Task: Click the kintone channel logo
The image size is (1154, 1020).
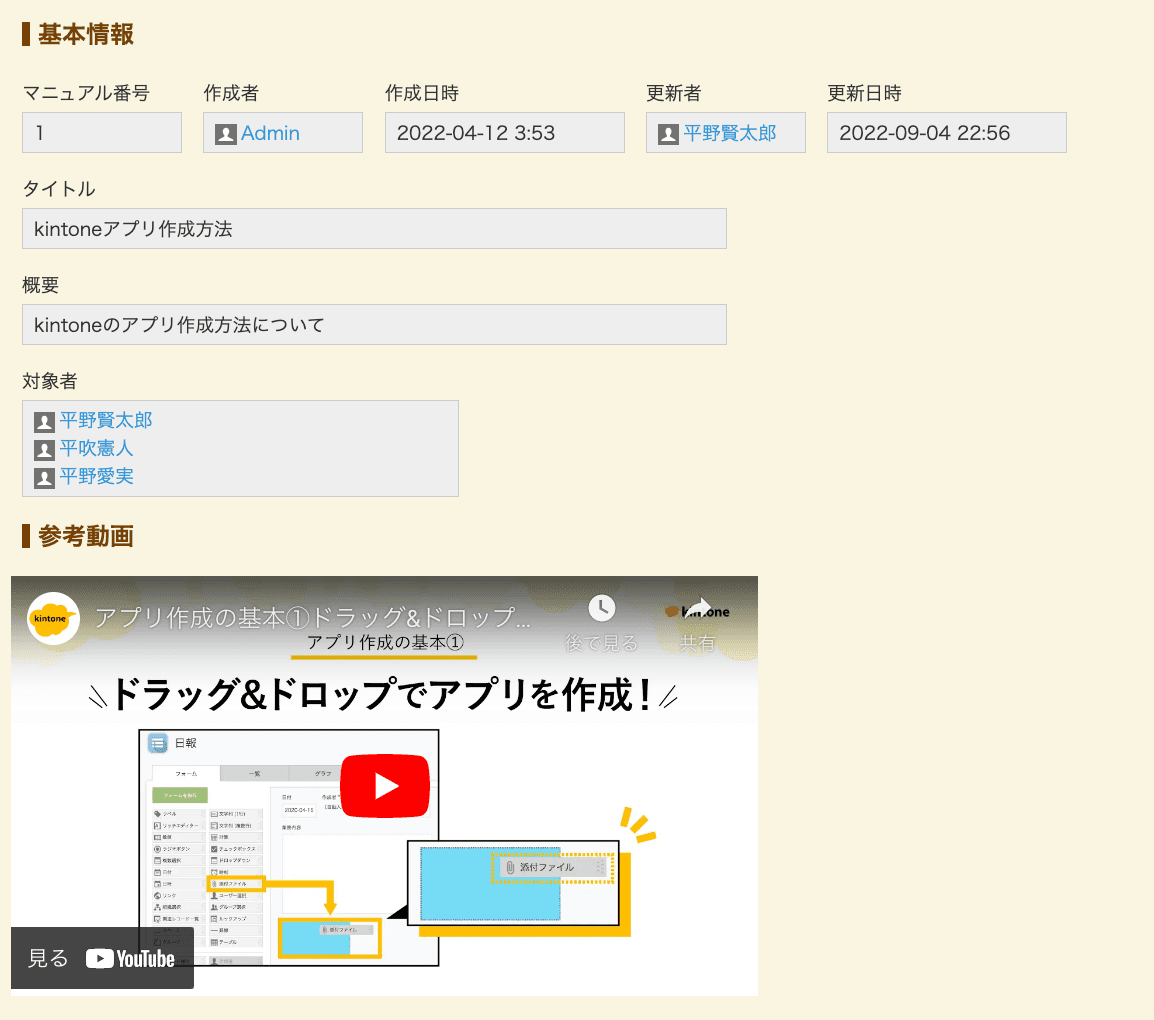Action: pyautogui.click(x=53, y=618)
